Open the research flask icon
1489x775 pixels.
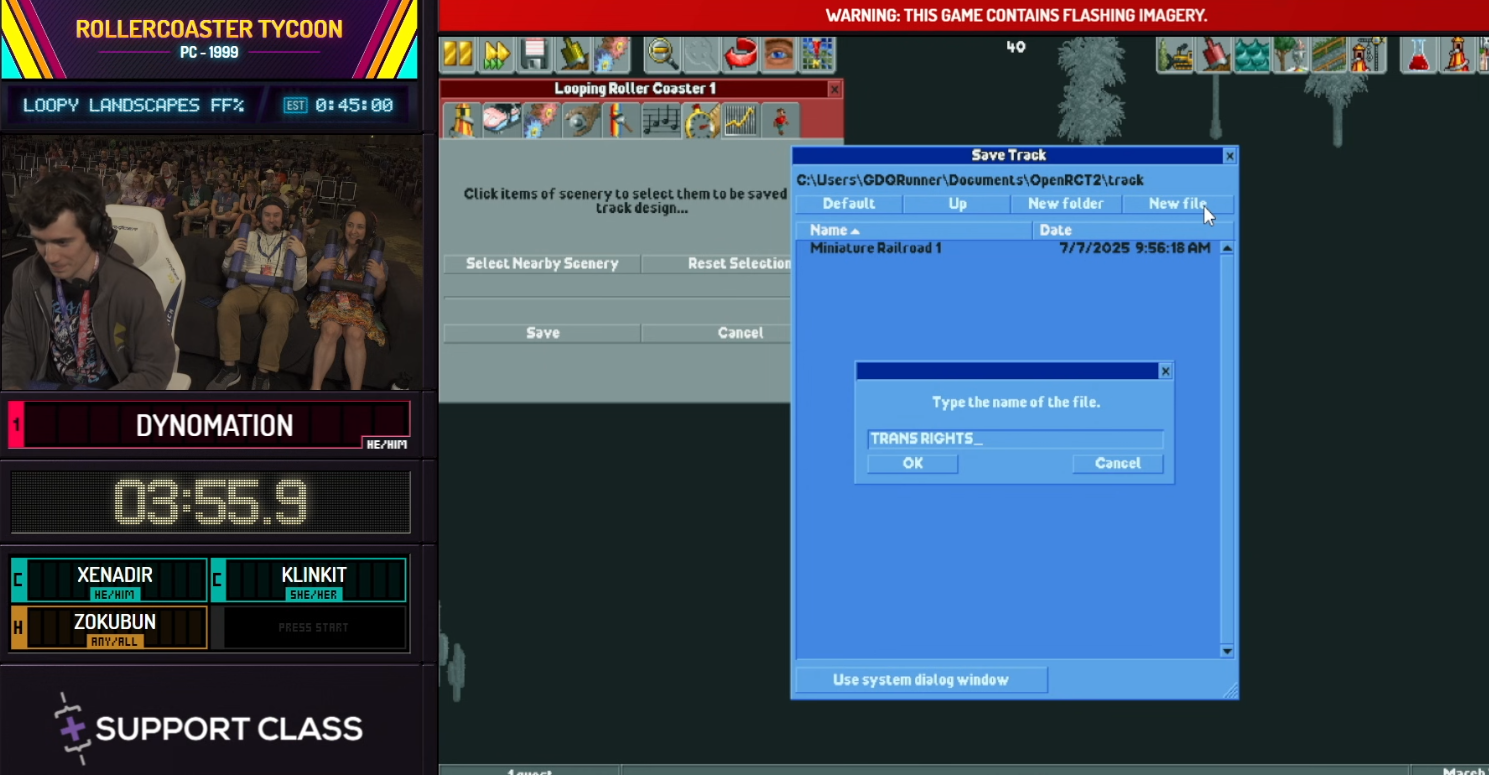pyautogui.click(x=1420, y=54)
